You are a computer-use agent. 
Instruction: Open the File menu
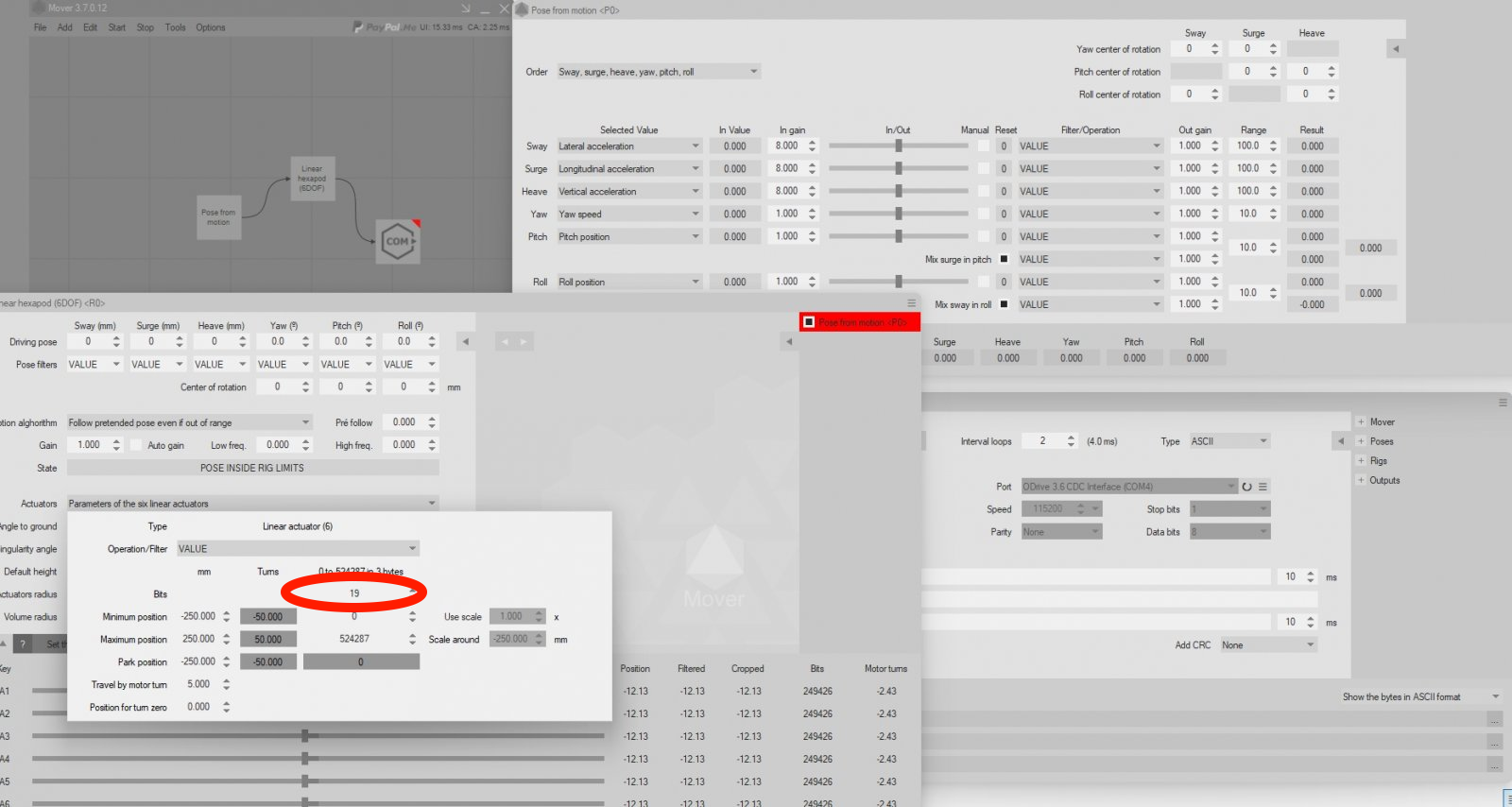coord(40,27)
